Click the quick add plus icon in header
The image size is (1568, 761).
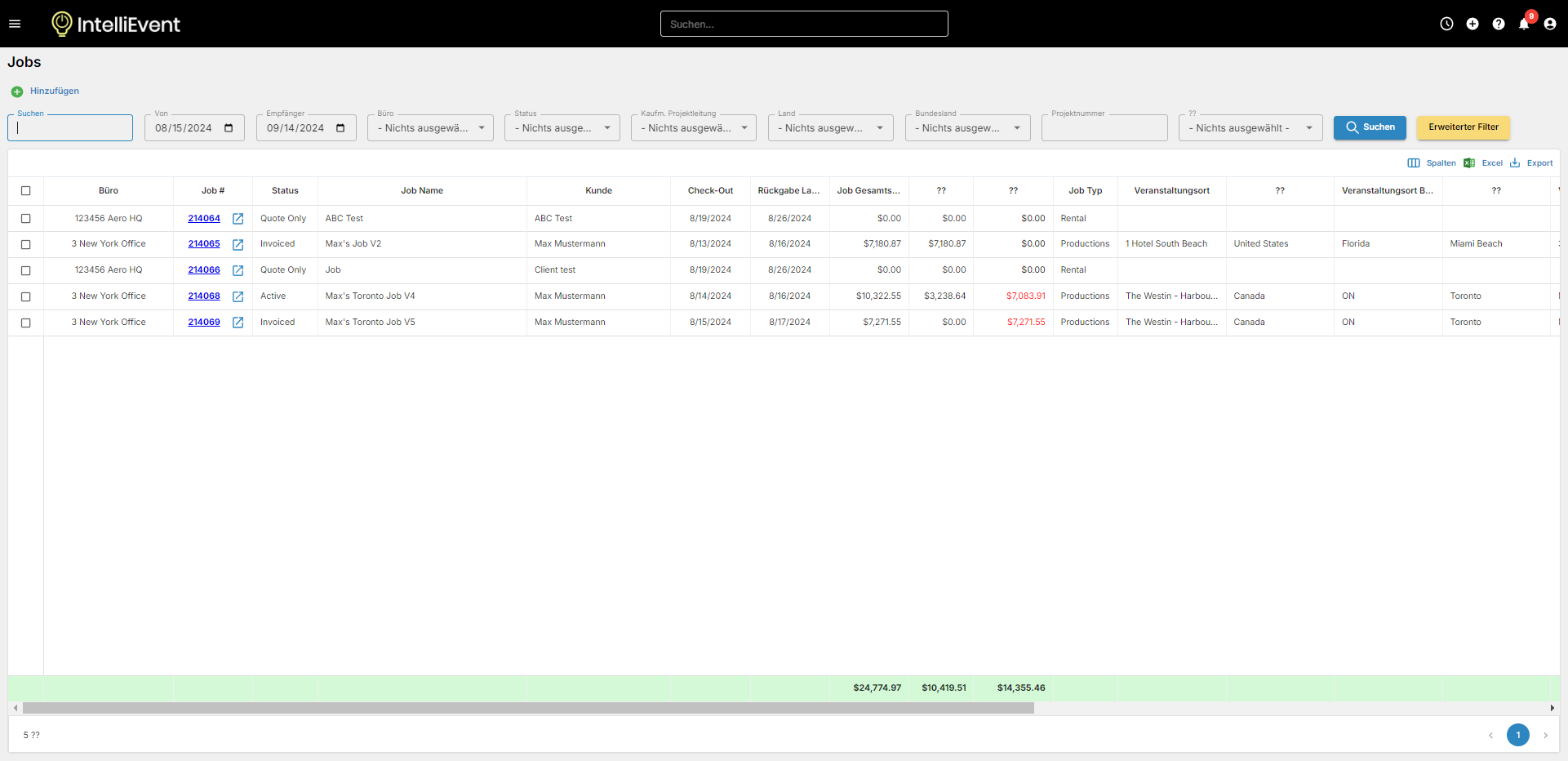1472,24
